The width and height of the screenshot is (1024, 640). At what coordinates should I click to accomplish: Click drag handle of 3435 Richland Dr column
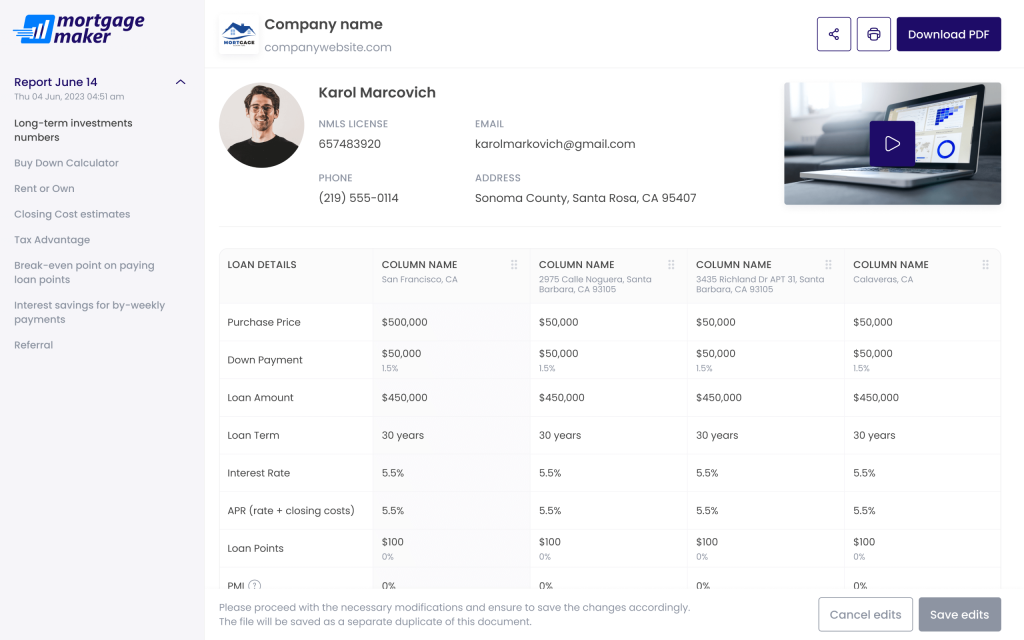[828, 265]
